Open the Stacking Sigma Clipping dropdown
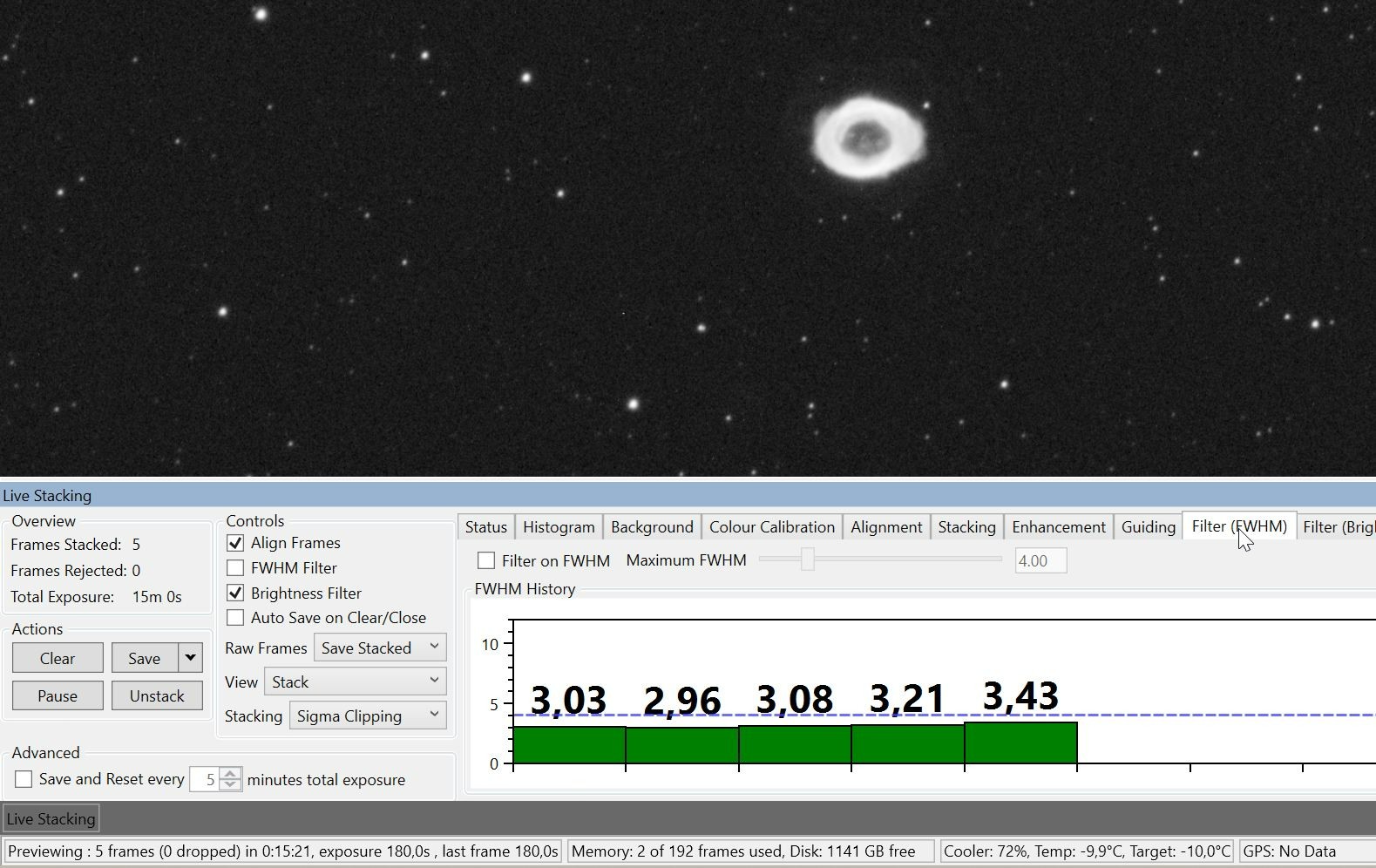1376x868 pixels. [368, 715]
